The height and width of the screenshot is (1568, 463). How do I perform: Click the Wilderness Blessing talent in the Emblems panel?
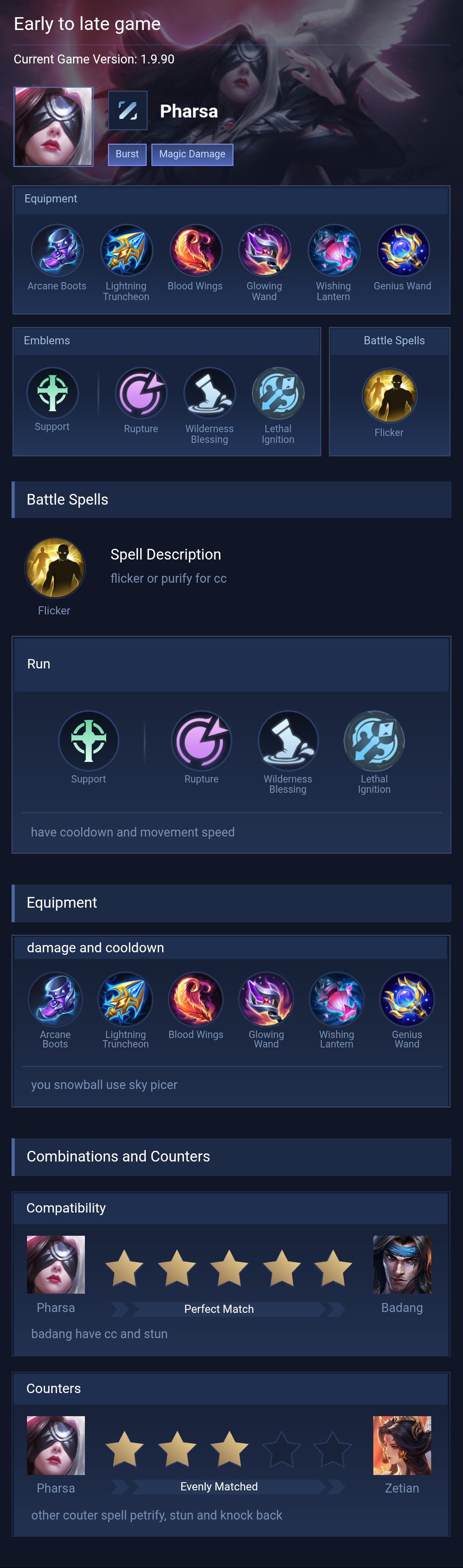[209, 393]
